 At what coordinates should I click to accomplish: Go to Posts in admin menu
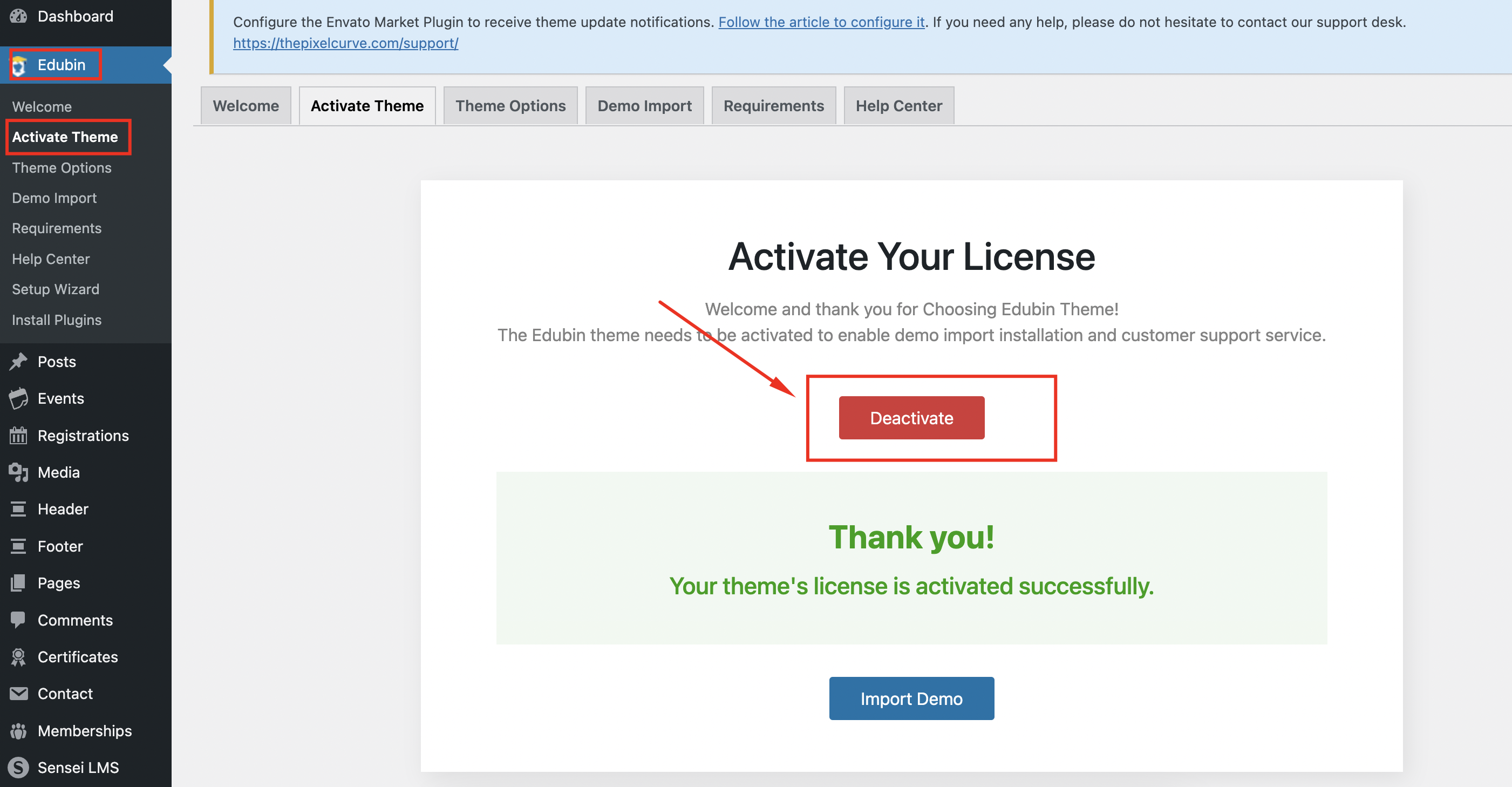[x=86, y=362]
